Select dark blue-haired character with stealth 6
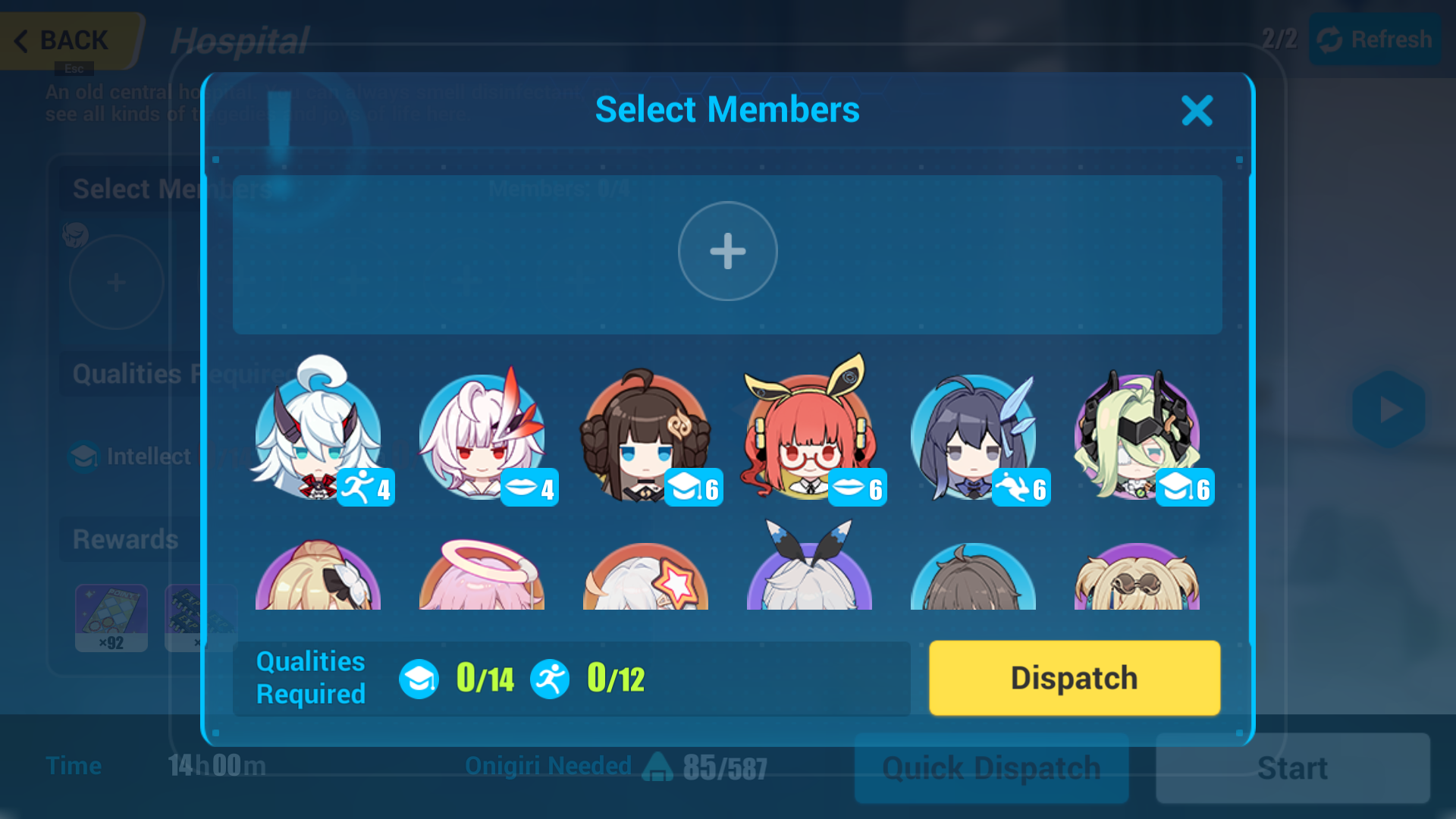 pos(977,438)
